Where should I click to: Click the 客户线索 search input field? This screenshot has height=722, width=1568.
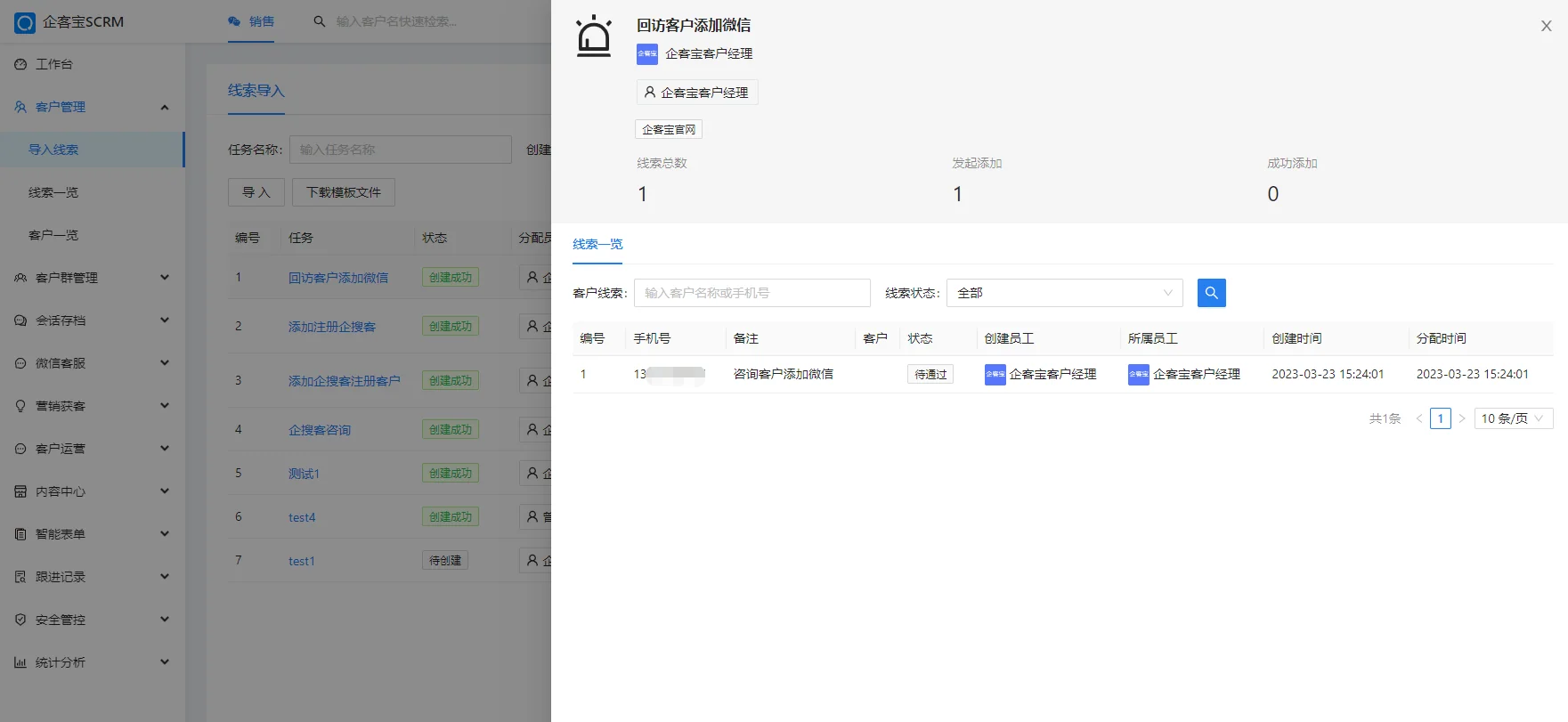click(752, 293)
